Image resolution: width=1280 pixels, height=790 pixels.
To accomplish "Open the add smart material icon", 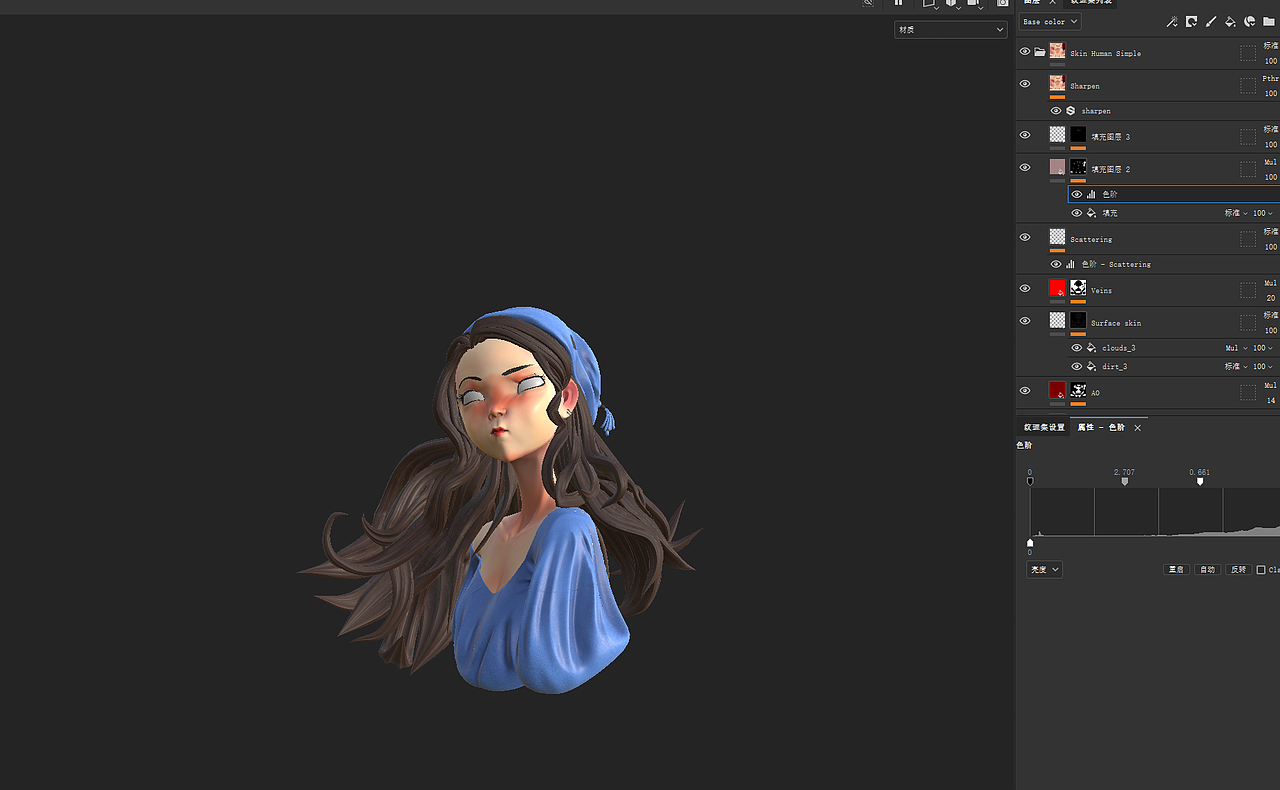I will pyautogui.click(x=1249, y=21).
